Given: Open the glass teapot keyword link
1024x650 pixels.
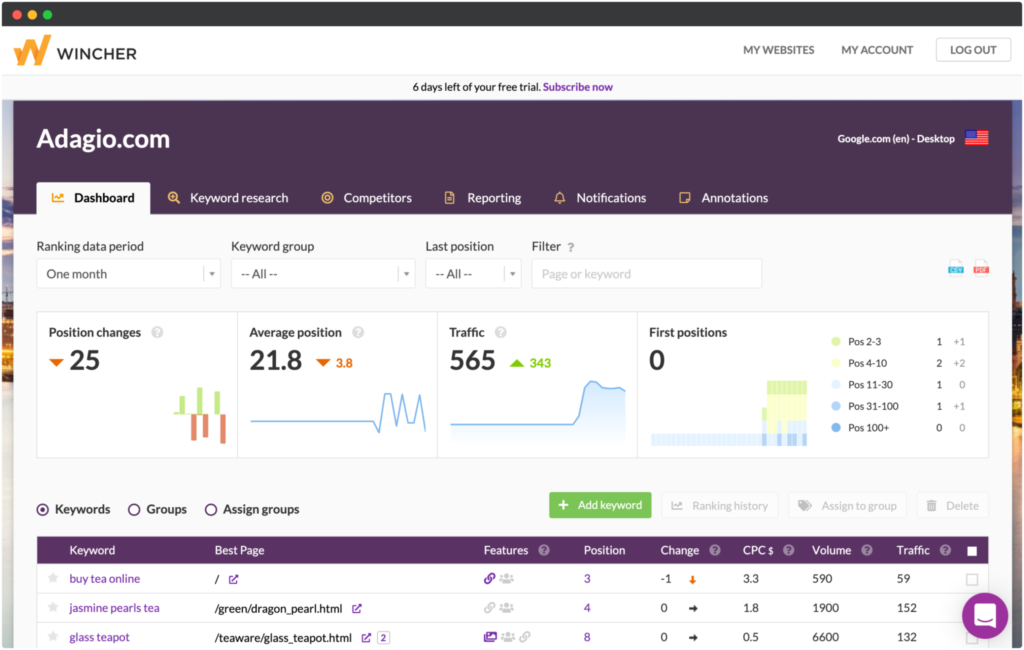Looking at the screenshot, I should (x=99, y=637).
